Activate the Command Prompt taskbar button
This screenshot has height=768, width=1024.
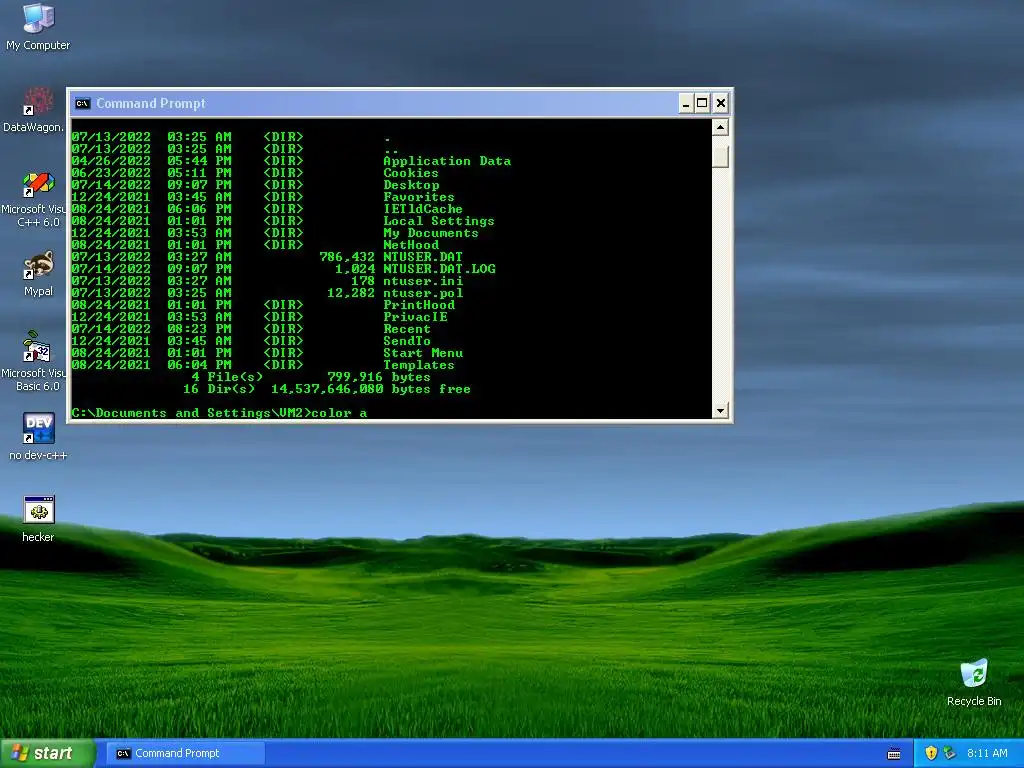(185, 753)
